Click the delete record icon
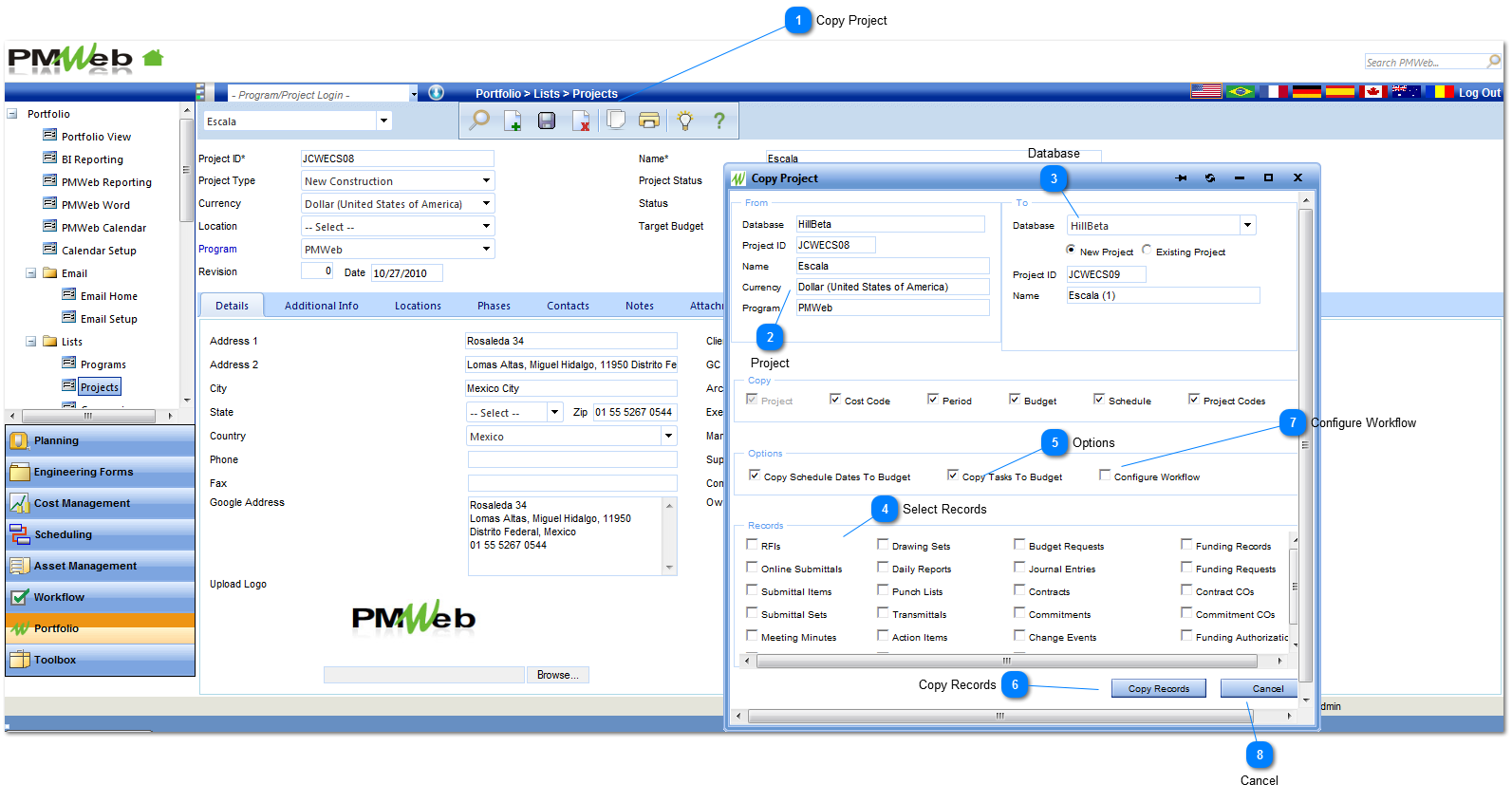Image resolution: width=1512 pixels, height=803 pixels. [581, 121]
